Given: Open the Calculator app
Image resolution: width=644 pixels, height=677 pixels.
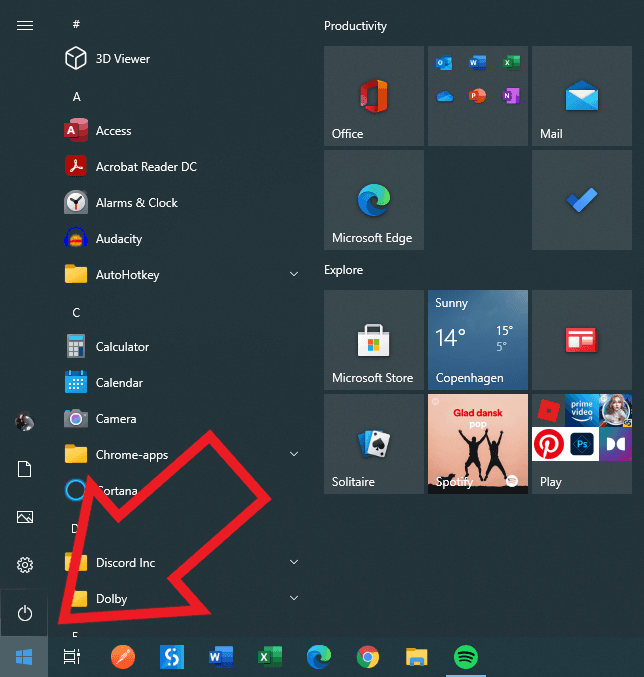Looking at the screenshot, I should coord(179,347).
